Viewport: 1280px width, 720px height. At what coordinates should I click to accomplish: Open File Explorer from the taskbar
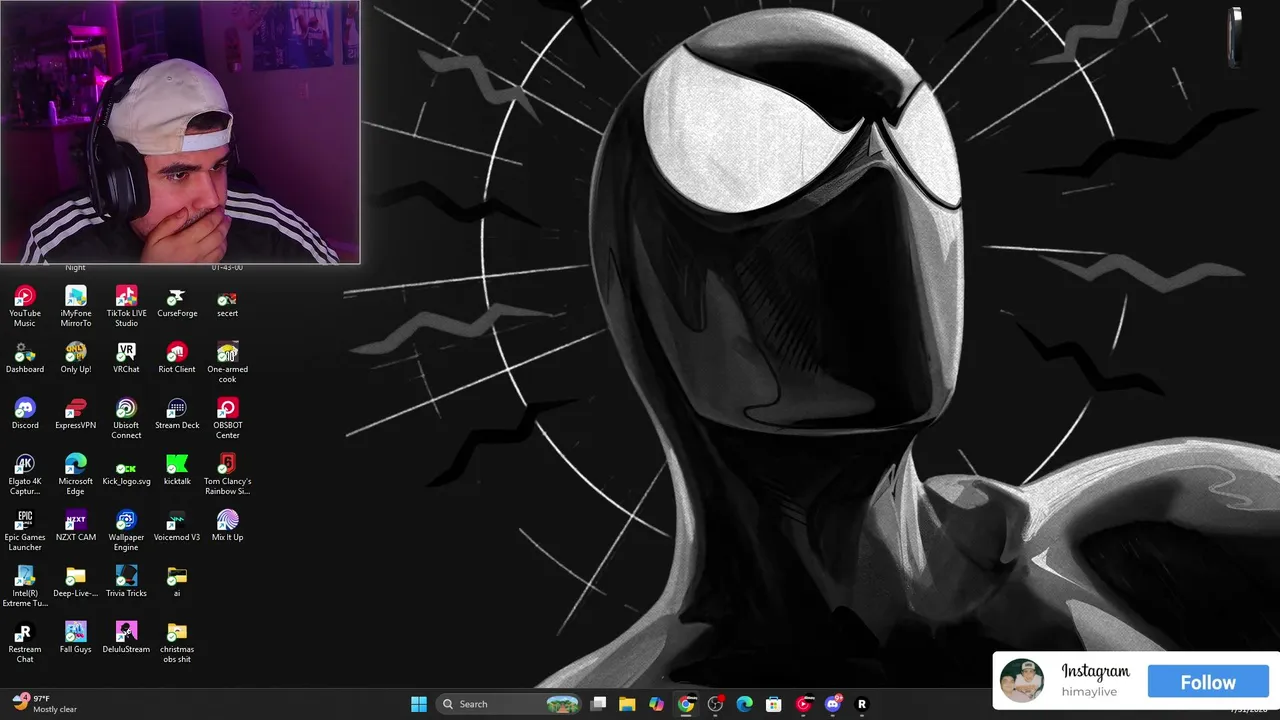tap(627, 704)
